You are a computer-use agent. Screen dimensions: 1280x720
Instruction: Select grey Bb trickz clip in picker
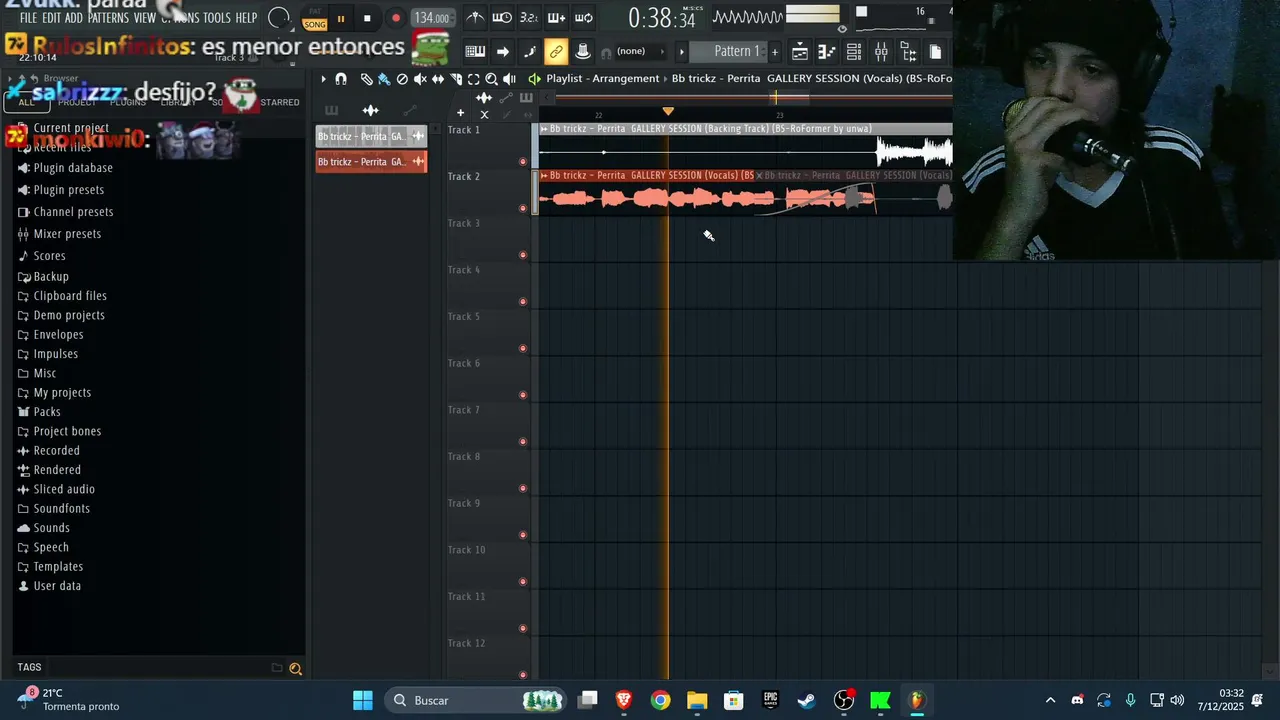371,136
